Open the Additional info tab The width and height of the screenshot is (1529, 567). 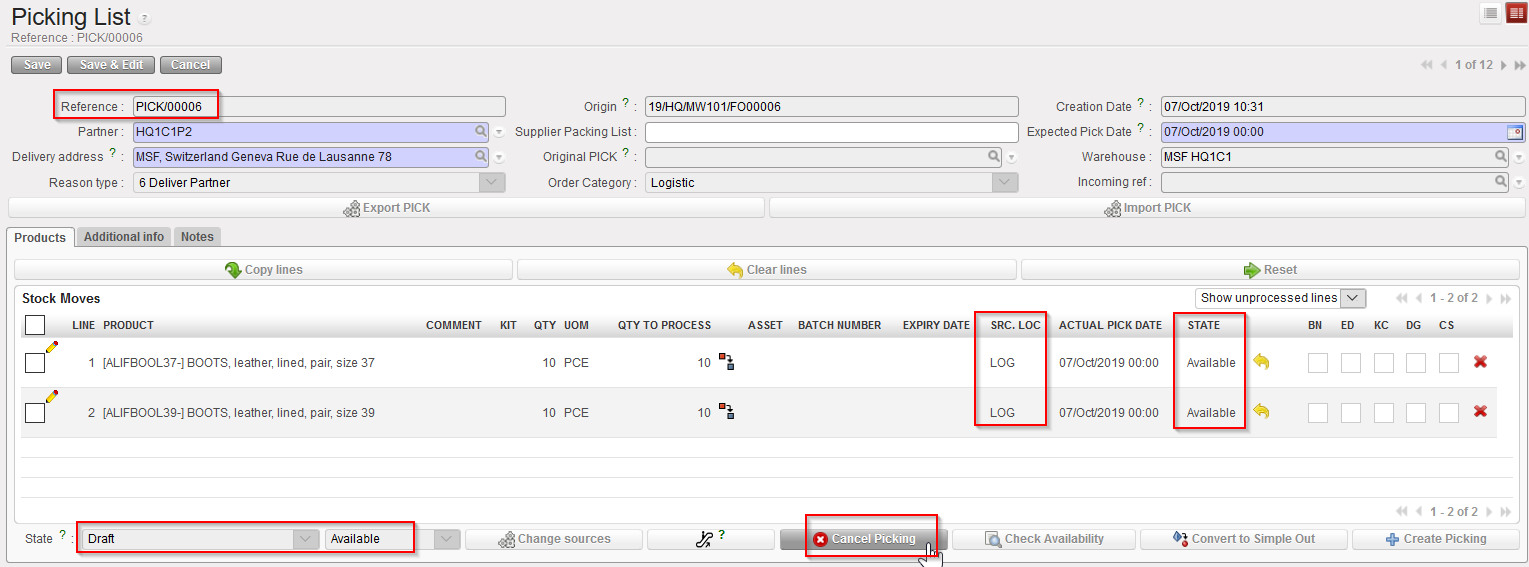[124, 237]
